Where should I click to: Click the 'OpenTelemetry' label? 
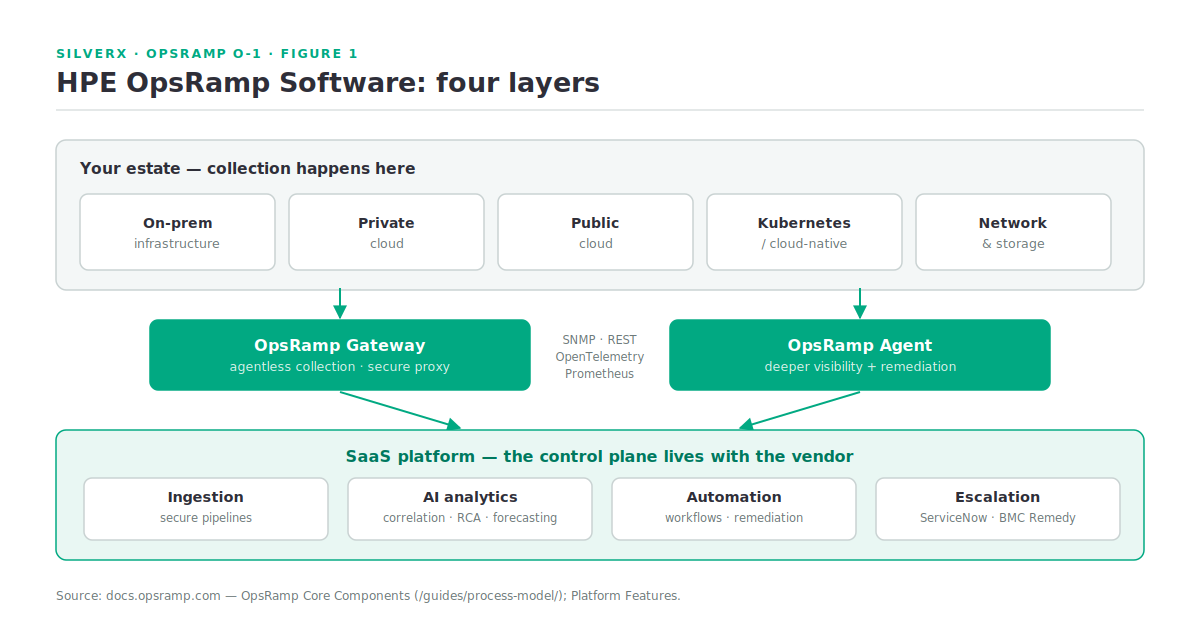tap(600, 357)
